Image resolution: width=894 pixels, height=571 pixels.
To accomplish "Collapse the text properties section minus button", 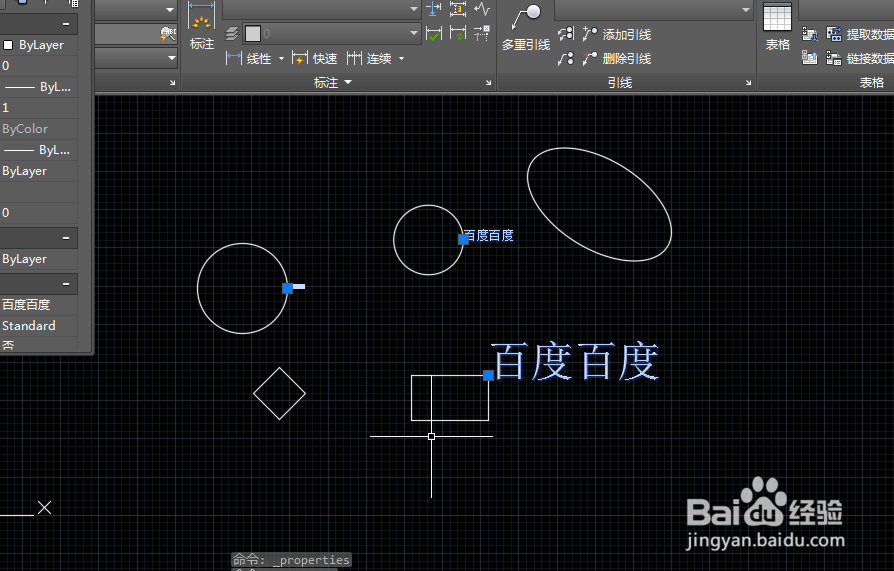I will [66, 284].
